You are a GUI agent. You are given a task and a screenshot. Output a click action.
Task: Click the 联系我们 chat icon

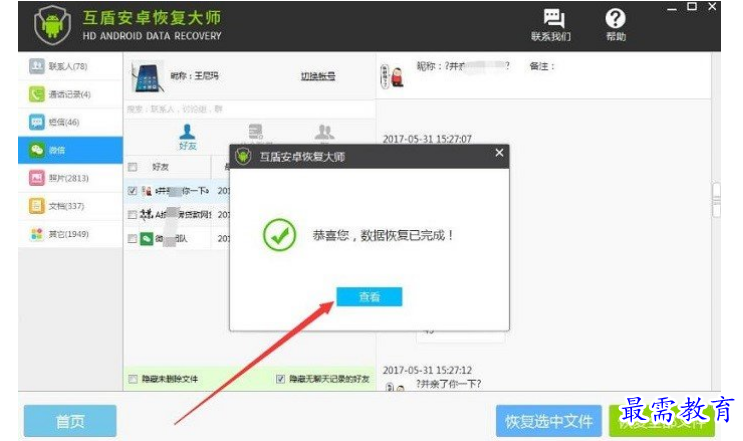point(553,19)
